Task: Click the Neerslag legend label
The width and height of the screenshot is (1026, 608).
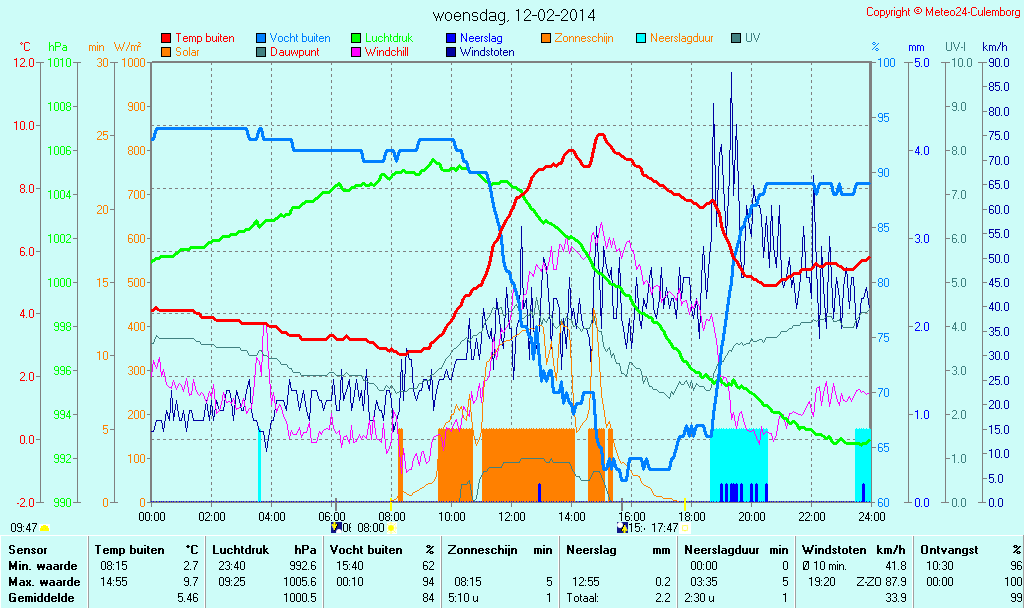Action: coord(481,38)
